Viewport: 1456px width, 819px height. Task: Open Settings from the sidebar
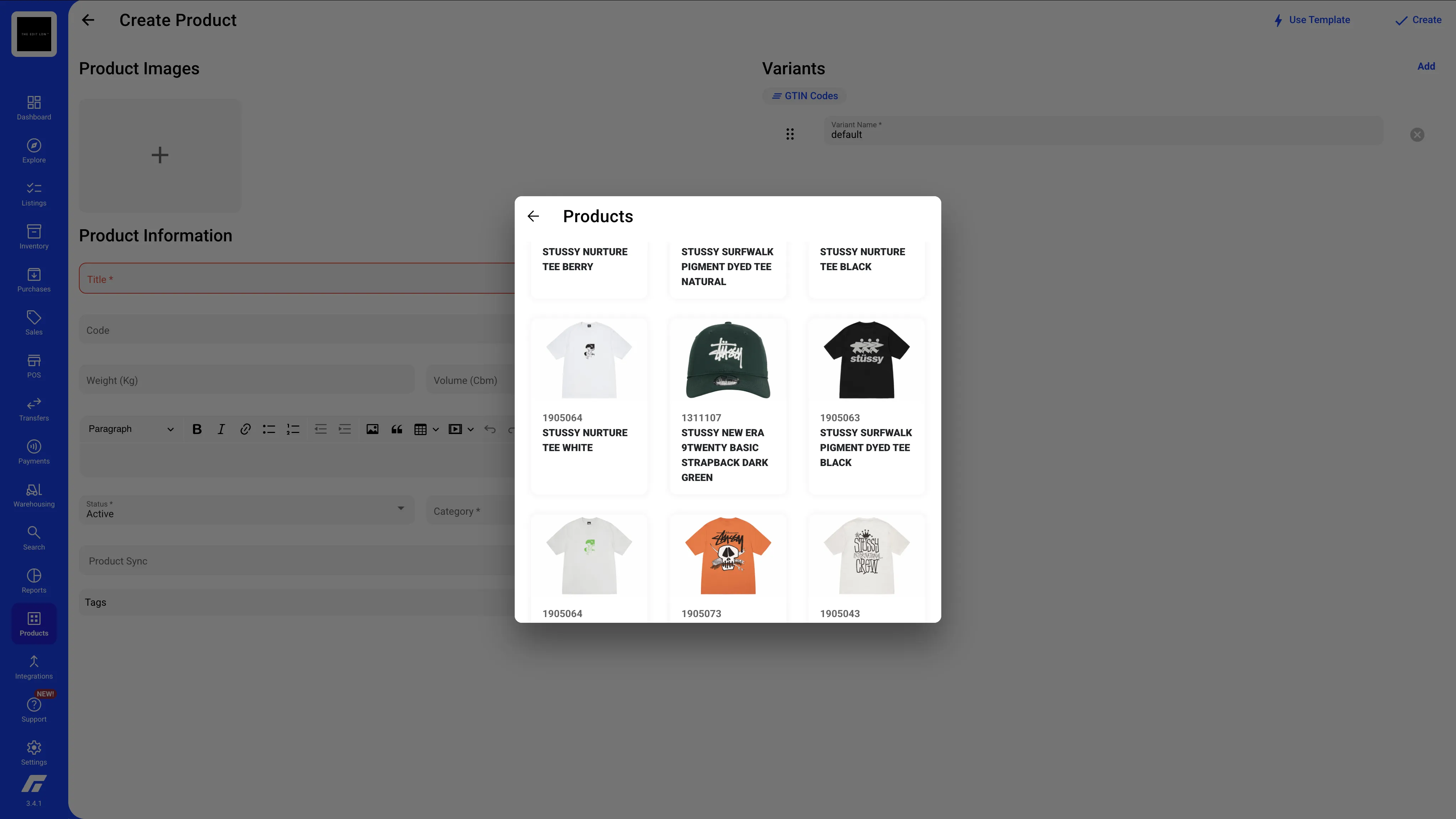33,752
